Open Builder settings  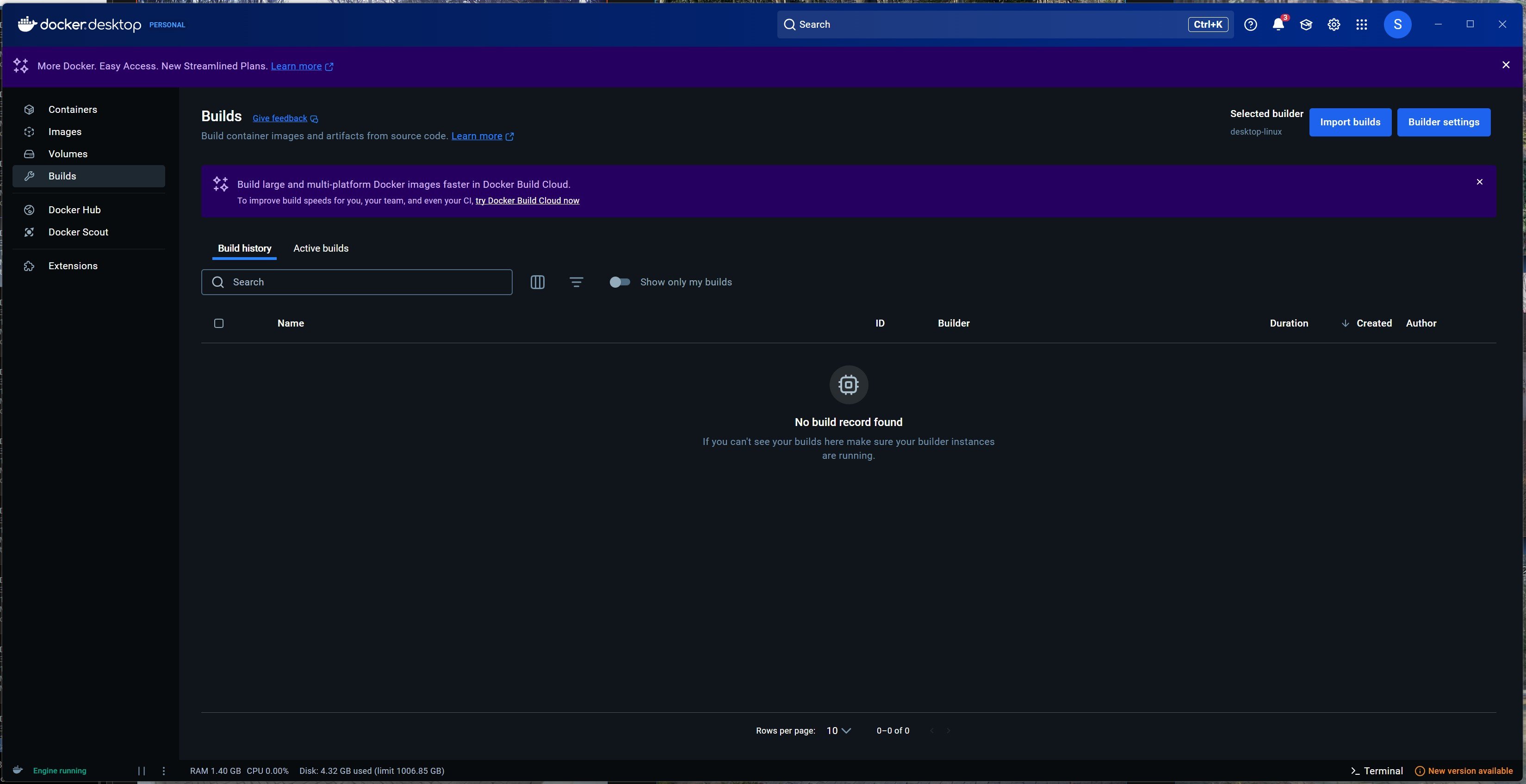[x=1444, y=122]
